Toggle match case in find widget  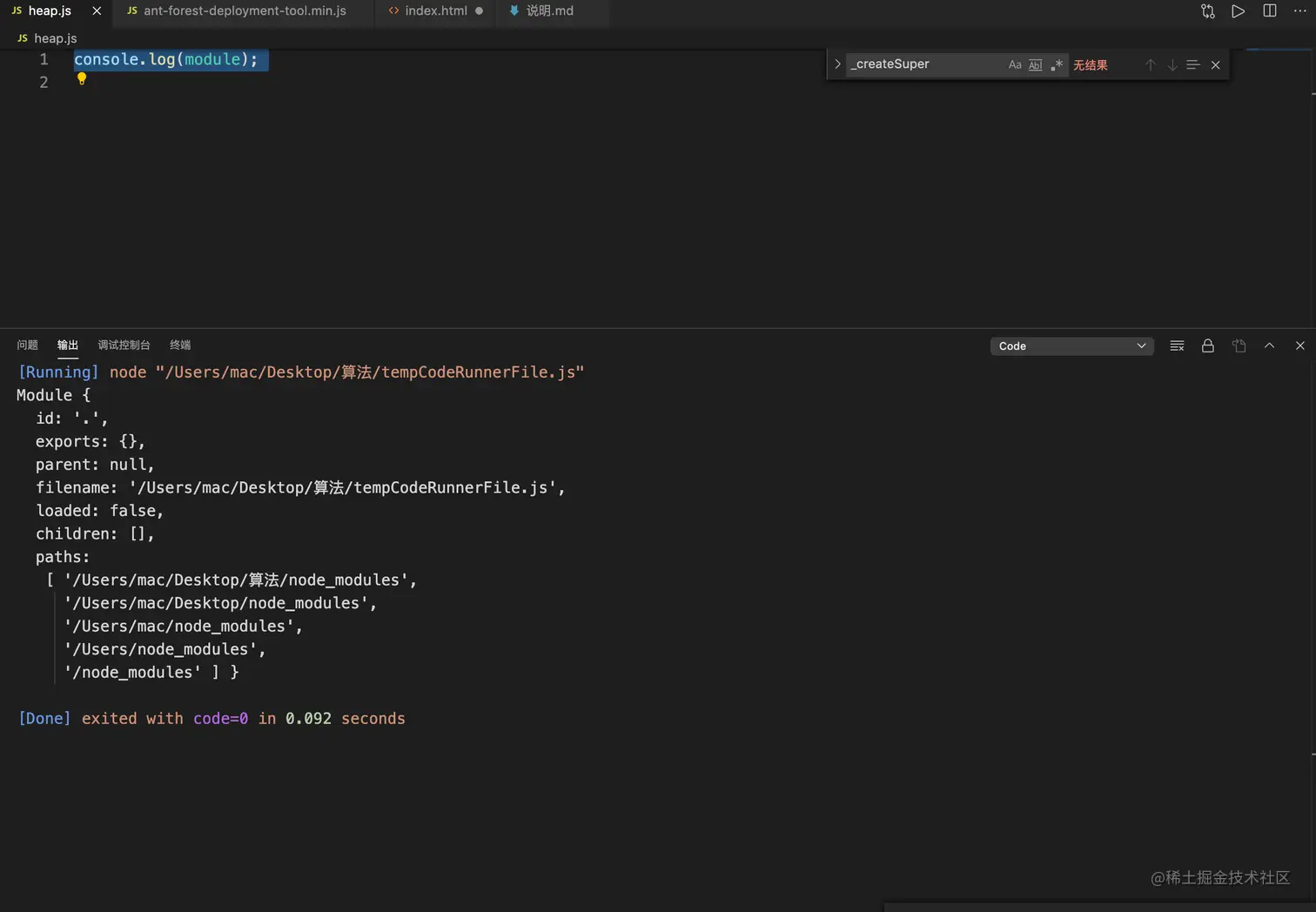click(x=1015, y=64)
